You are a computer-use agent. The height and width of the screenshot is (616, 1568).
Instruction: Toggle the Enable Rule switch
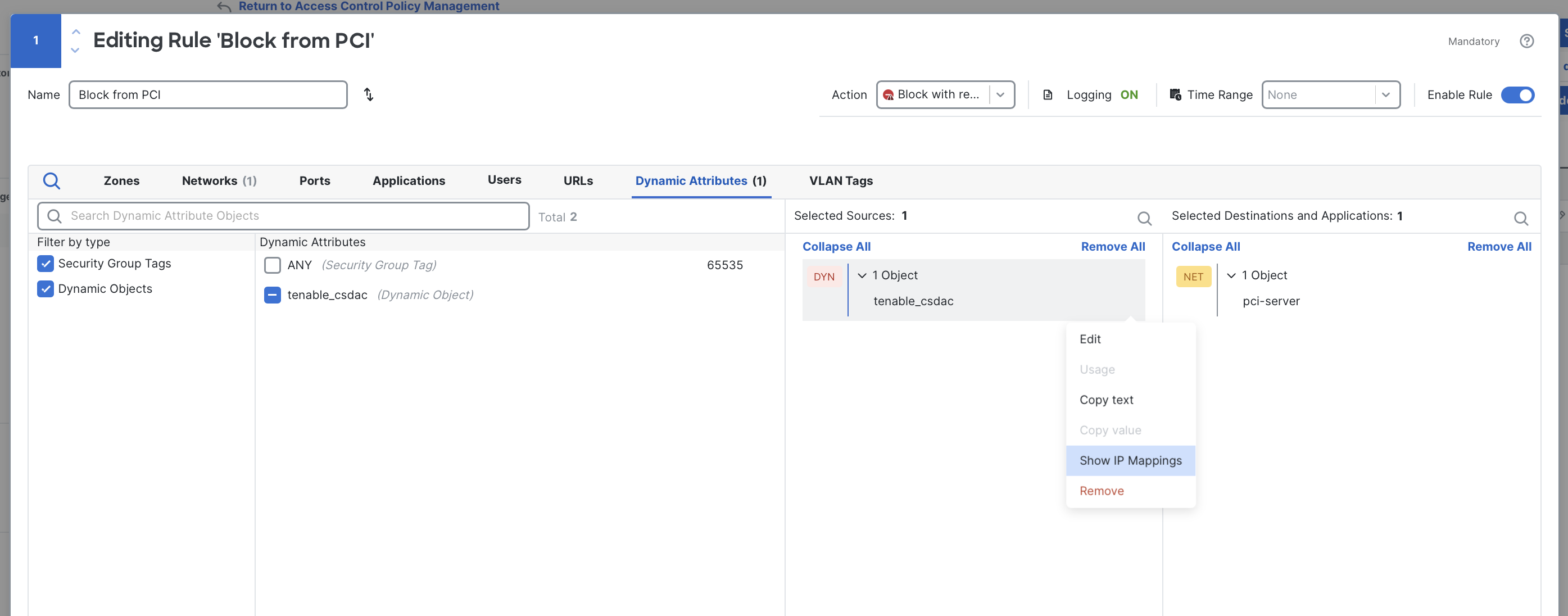pos(1517,95)
